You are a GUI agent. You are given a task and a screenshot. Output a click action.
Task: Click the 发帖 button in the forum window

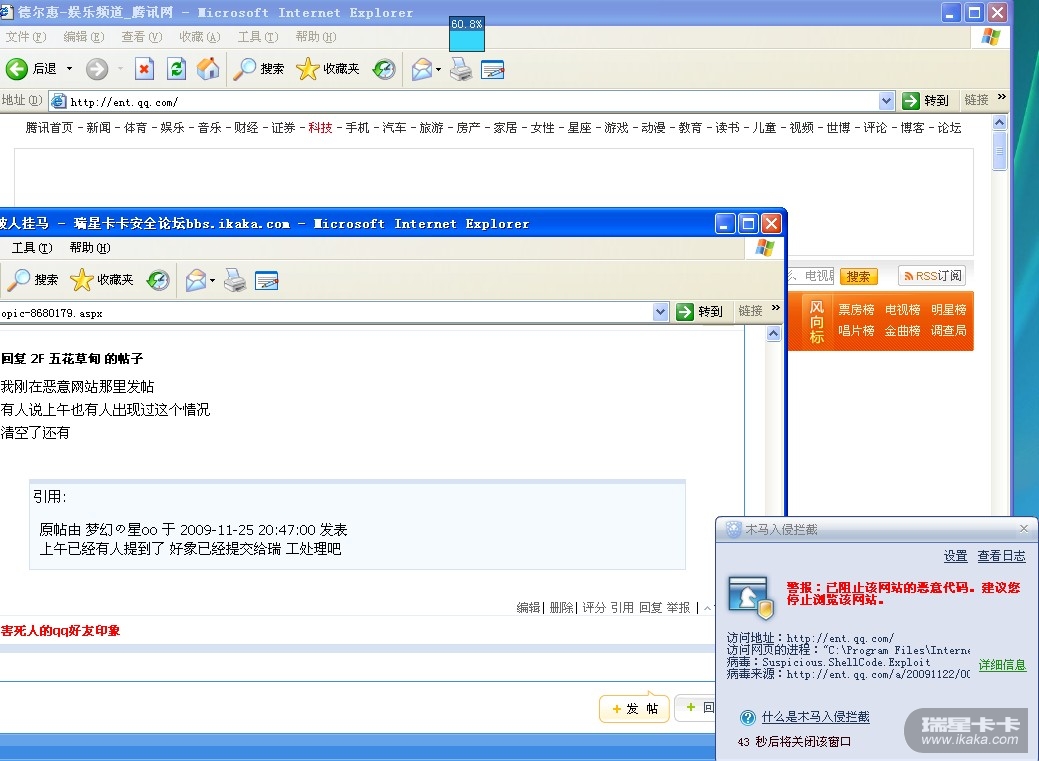(x=633, y=709)
